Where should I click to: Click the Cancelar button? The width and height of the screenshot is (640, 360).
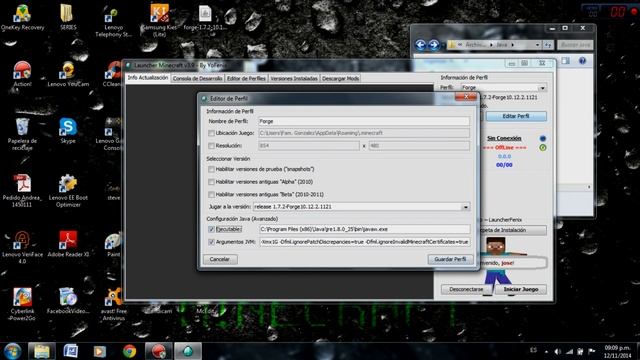[220, 259]
